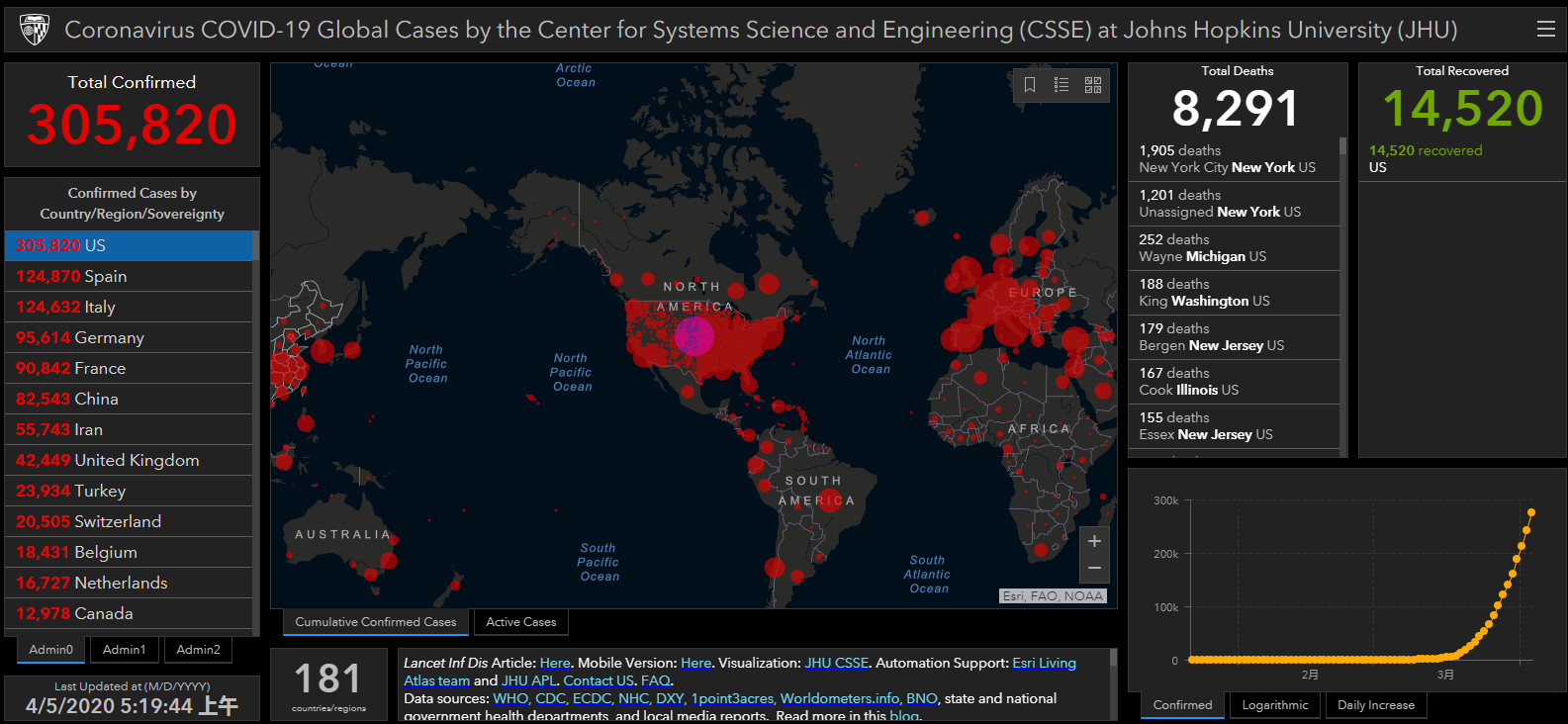Open the WHO data source link
The height and width of the screenshot is (724, 1568).
click(510, 698)
